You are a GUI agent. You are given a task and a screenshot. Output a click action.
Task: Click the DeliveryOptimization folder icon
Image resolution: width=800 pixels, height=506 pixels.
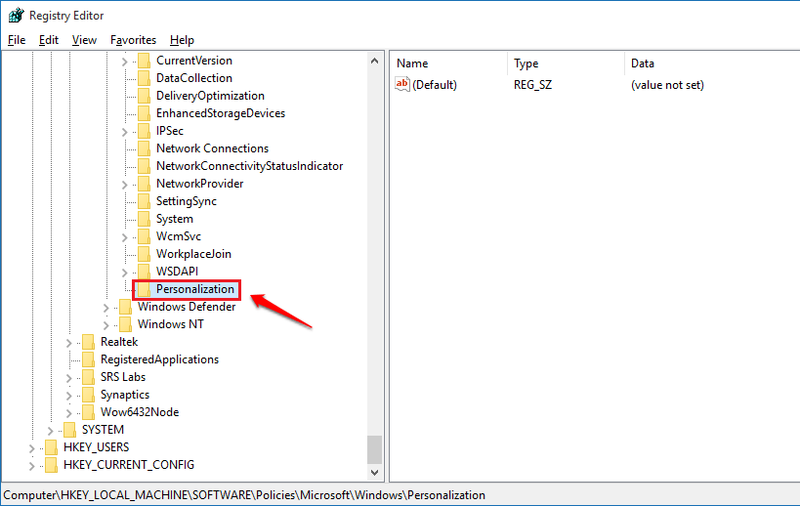144,96
